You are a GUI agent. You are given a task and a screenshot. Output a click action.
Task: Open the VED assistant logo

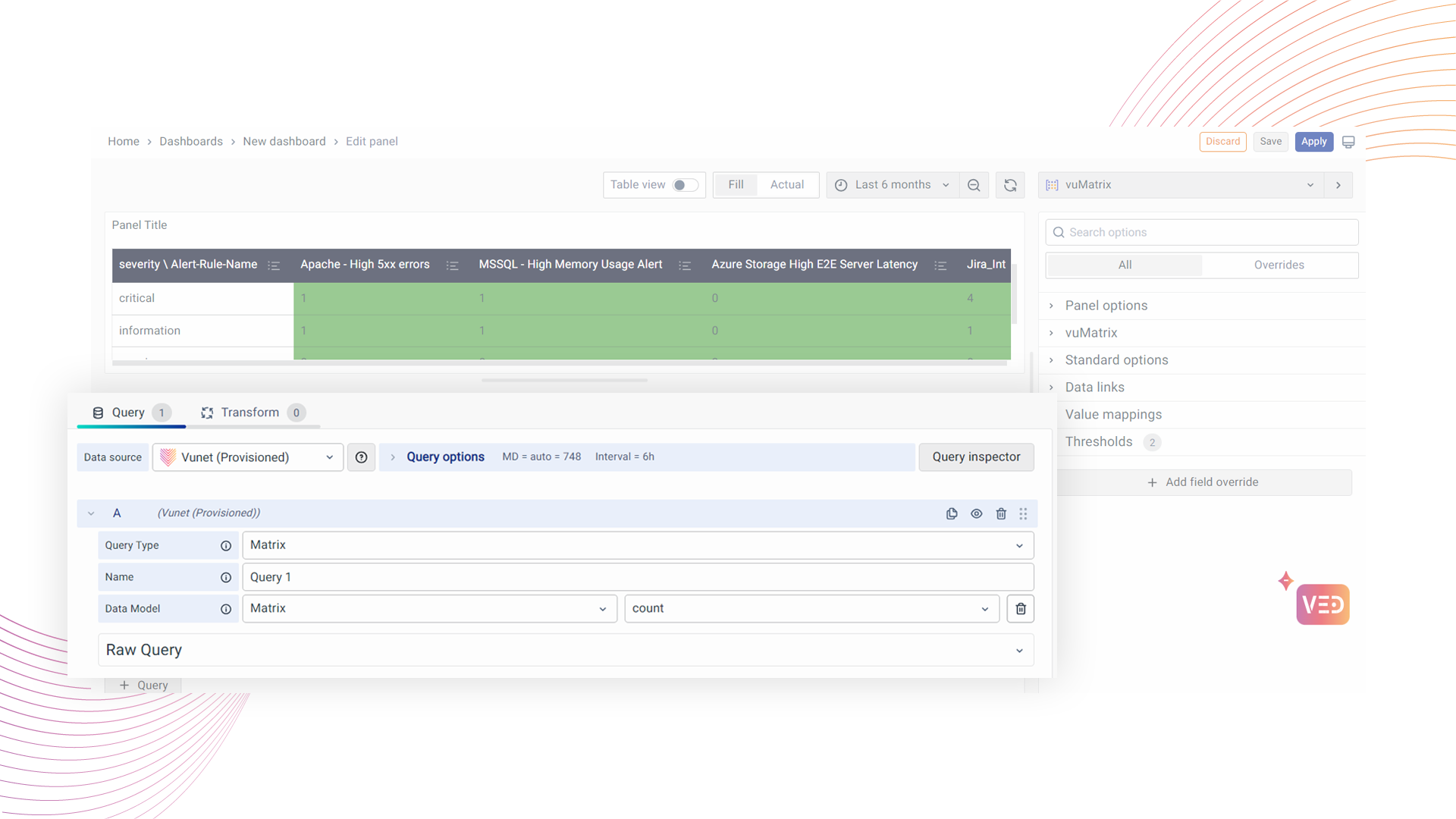(x=1322, y=604)
